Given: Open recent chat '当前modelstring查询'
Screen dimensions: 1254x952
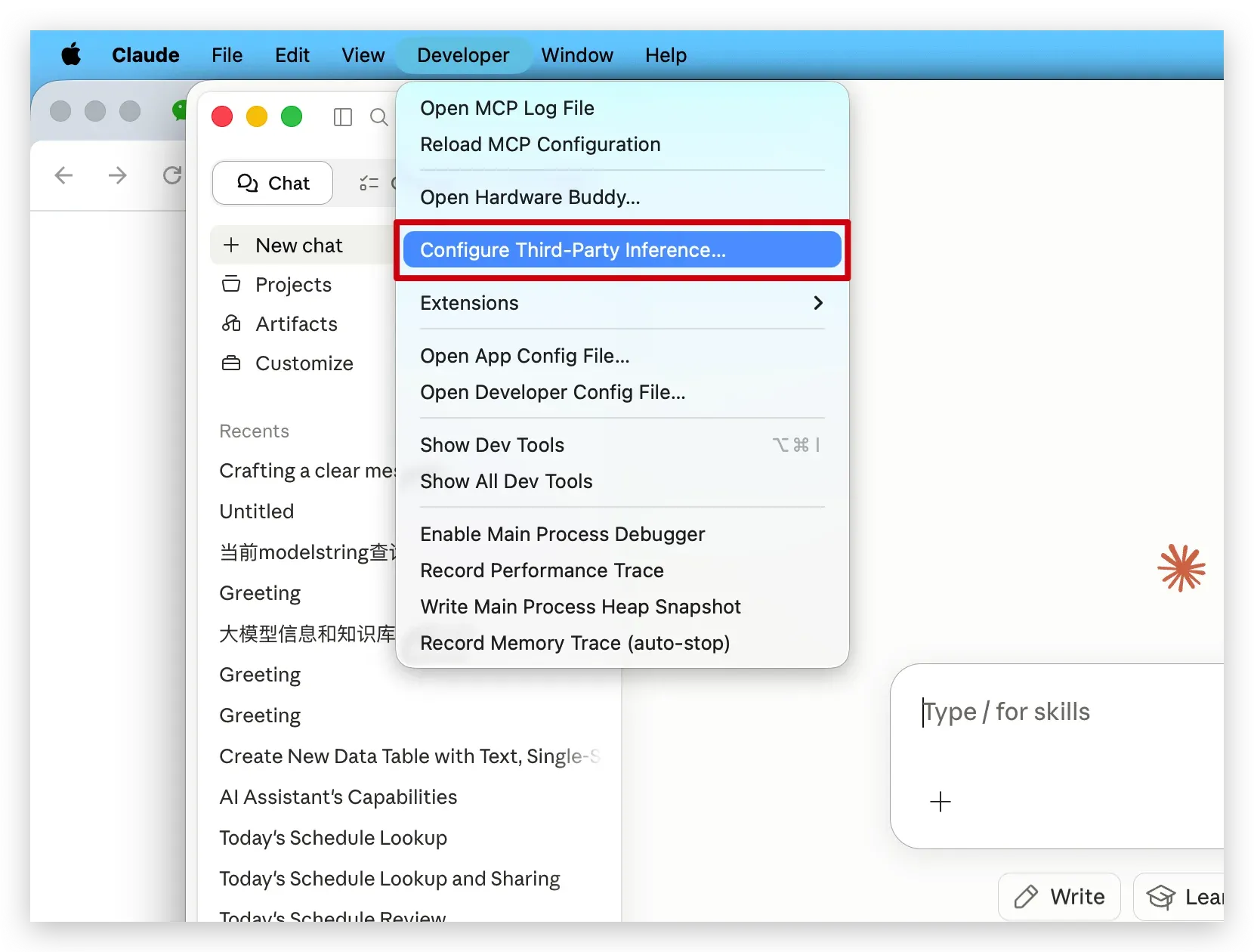Looking at the screenshot, I should coord(307,552).
